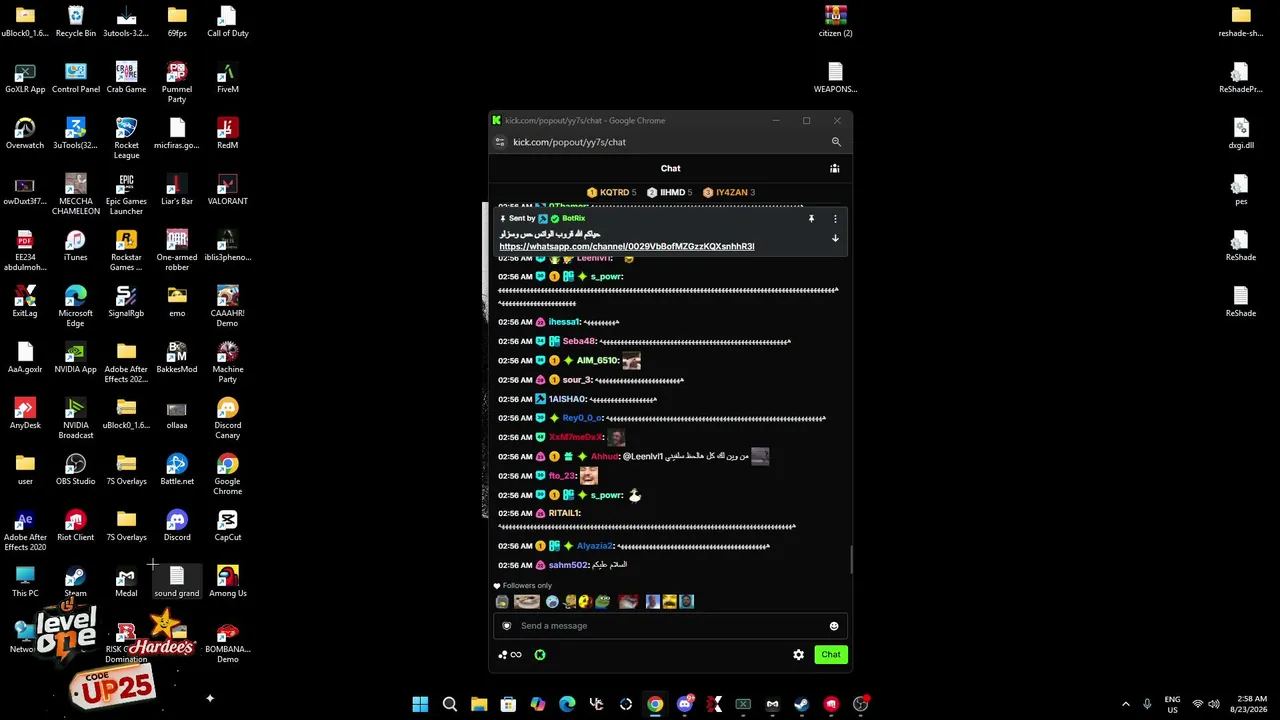The width and height of the screenshot is (1280, 720).
Task: Open BotRix username in pinned message
Action: tap(573, 218)
